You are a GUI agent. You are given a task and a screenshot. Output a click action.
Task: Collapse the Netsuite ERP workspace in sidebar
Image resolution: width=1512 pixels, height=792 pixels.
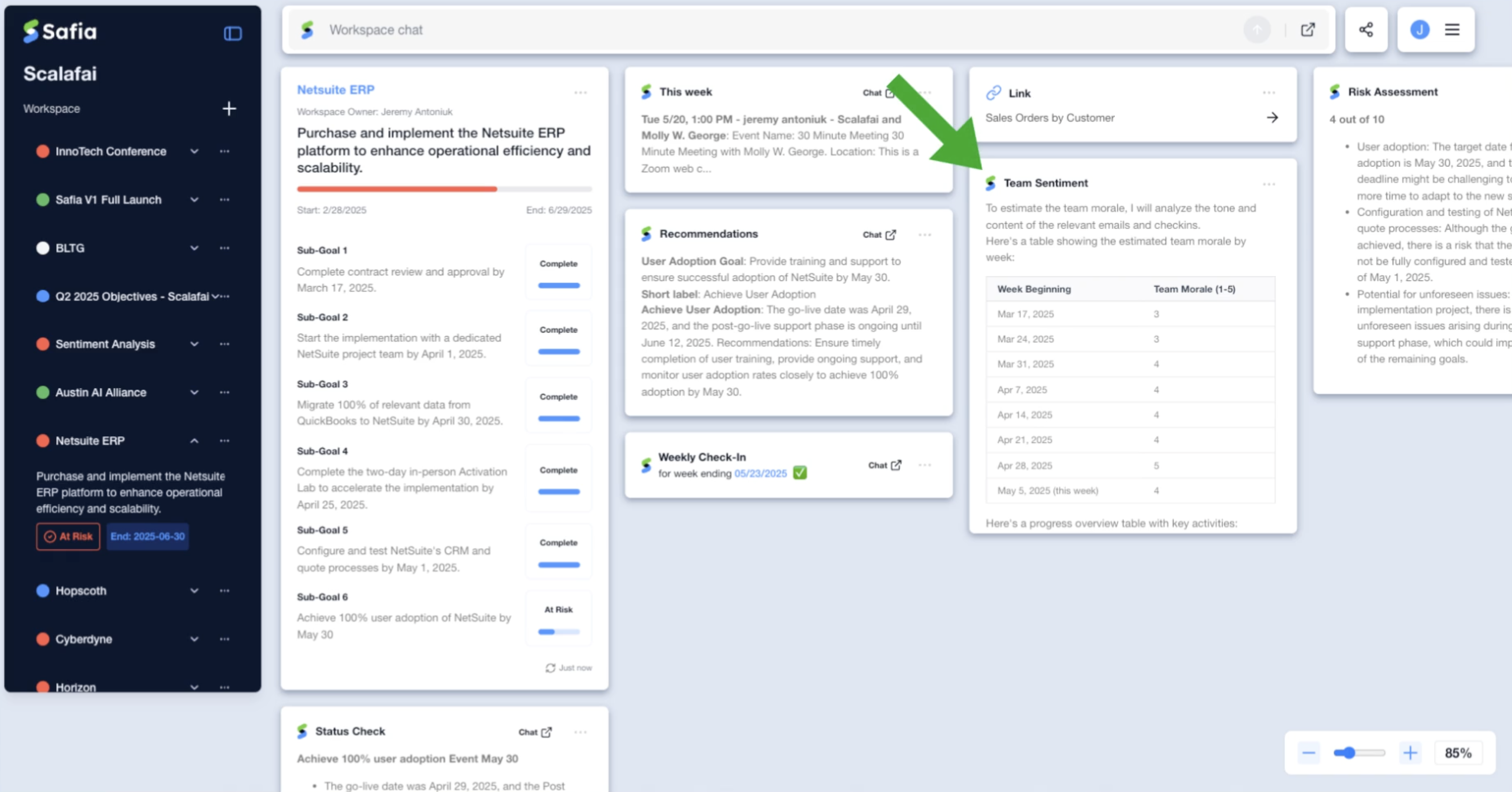pyautogui.click(x=194, y=440)
